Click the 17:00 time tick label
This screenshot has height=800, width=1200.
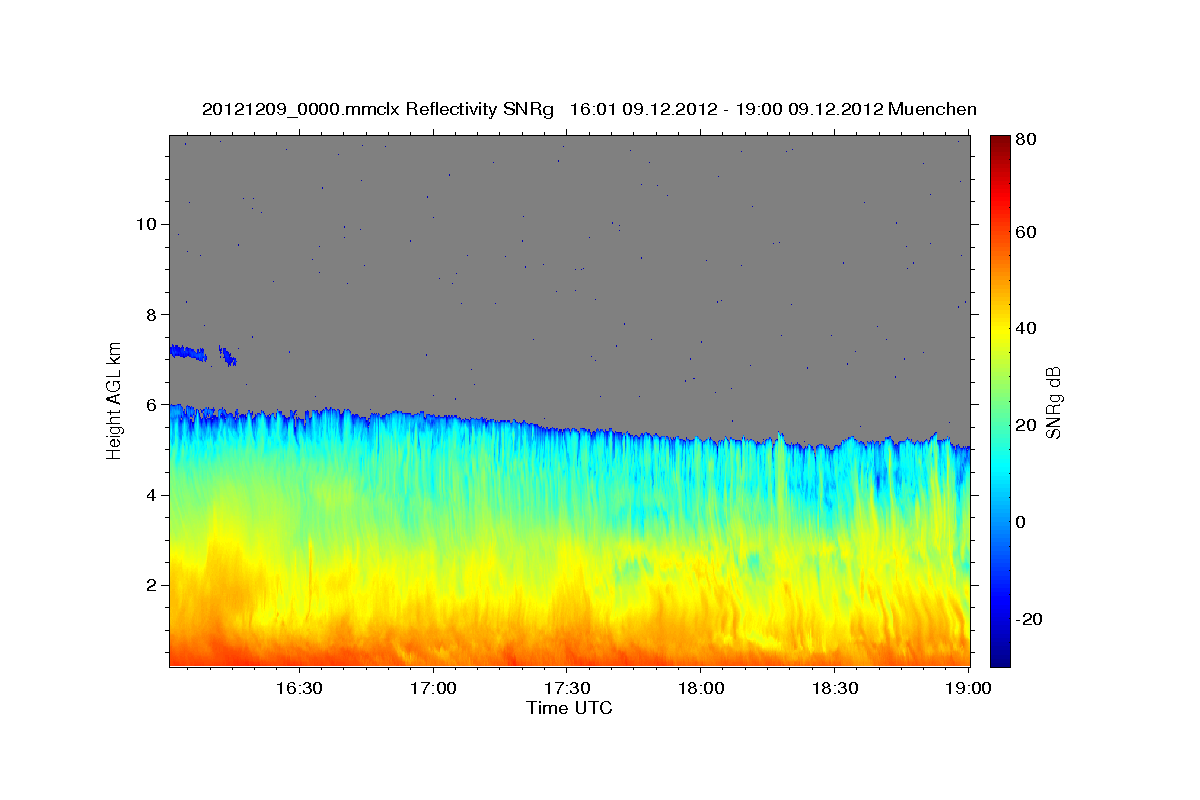point(434,689)
